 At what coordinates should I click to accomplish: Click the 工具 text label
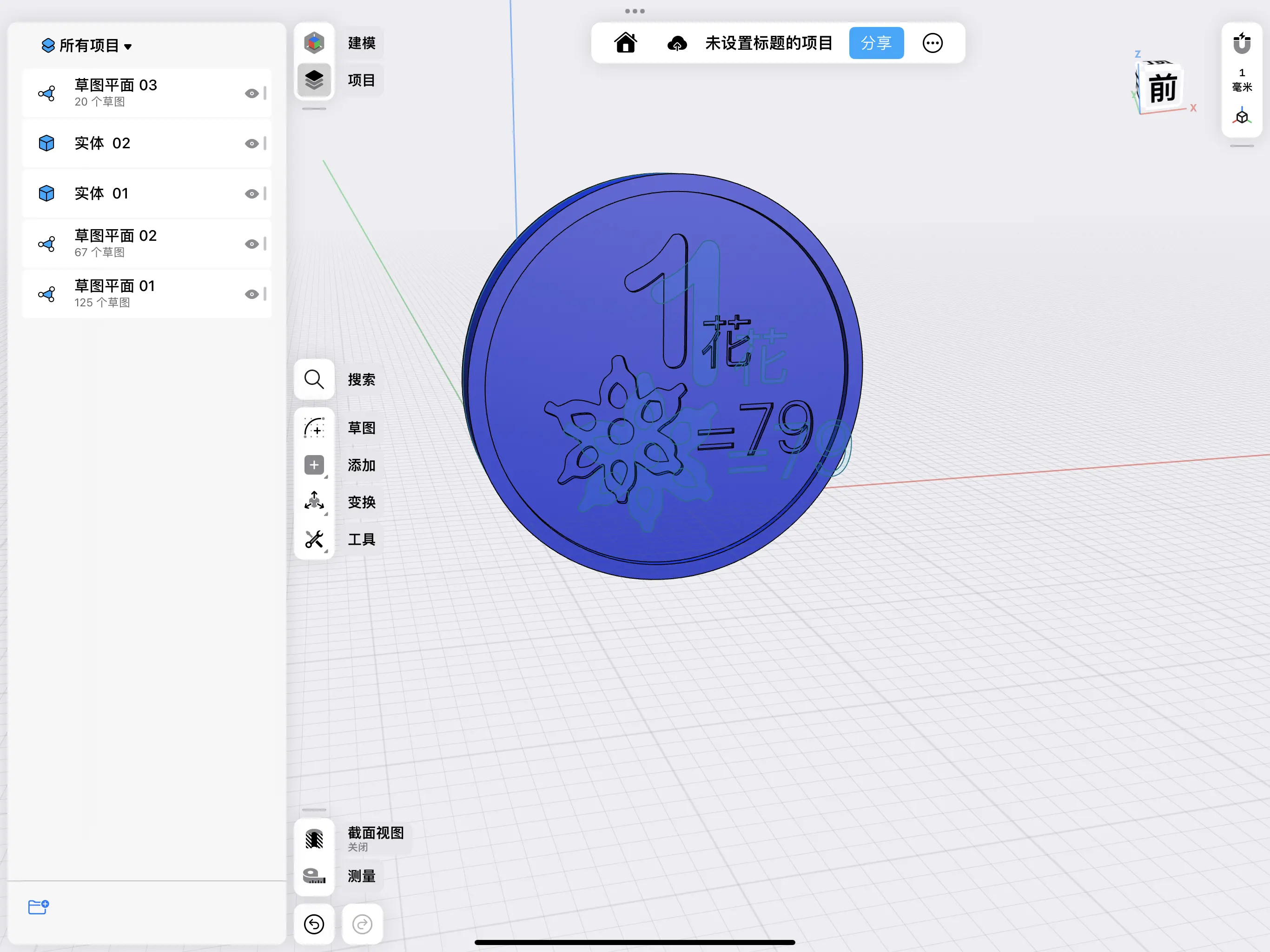[362, 539]
